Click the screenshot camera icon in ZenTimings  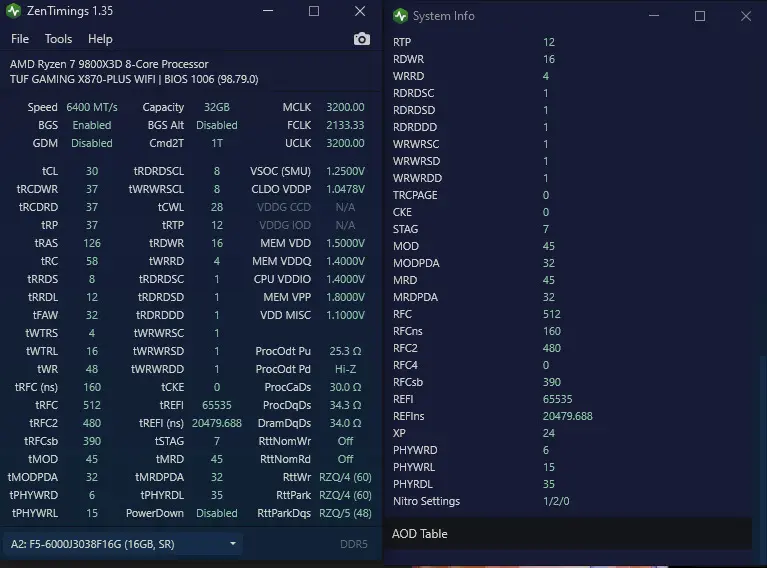tap(361, 39)
